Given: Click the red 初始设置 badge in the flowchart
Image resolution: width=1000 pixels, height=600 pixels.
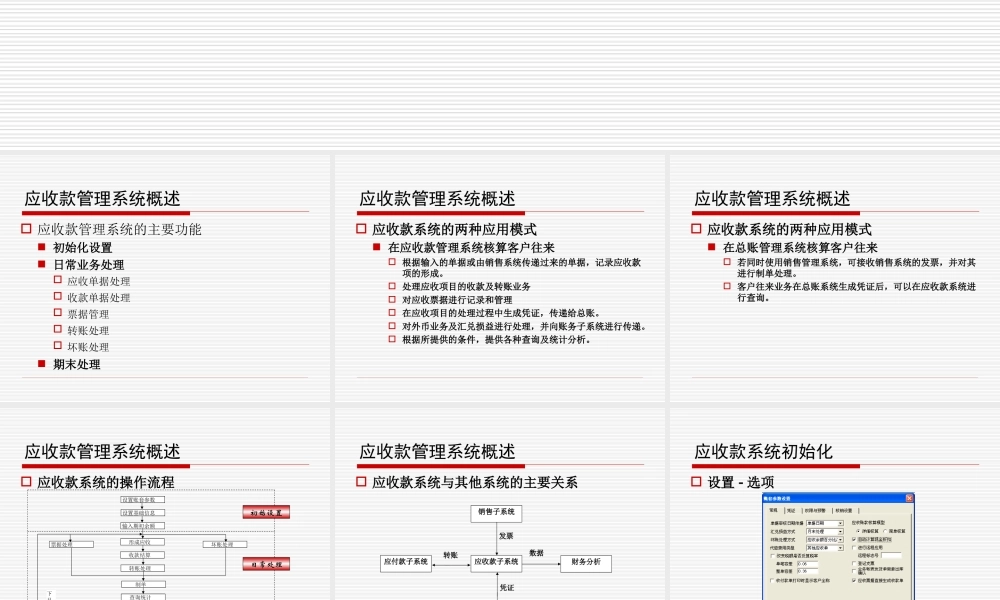Looking at the screenshot, I should tap(265, 510).
